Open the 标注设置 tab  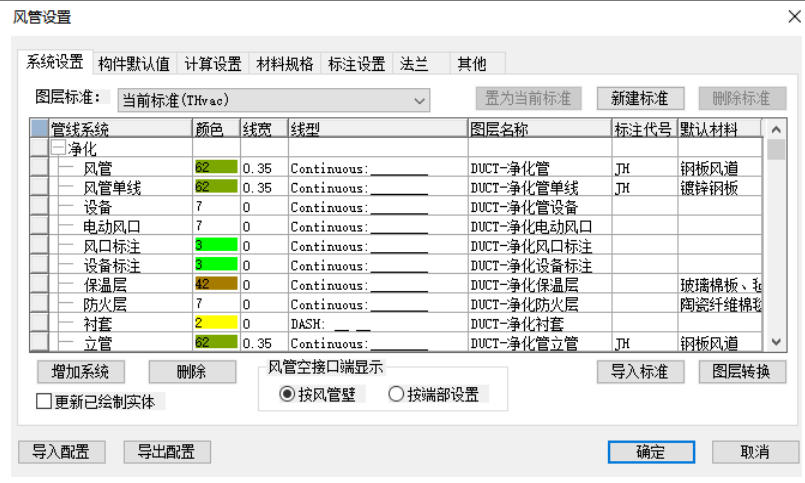pos(357,64)
